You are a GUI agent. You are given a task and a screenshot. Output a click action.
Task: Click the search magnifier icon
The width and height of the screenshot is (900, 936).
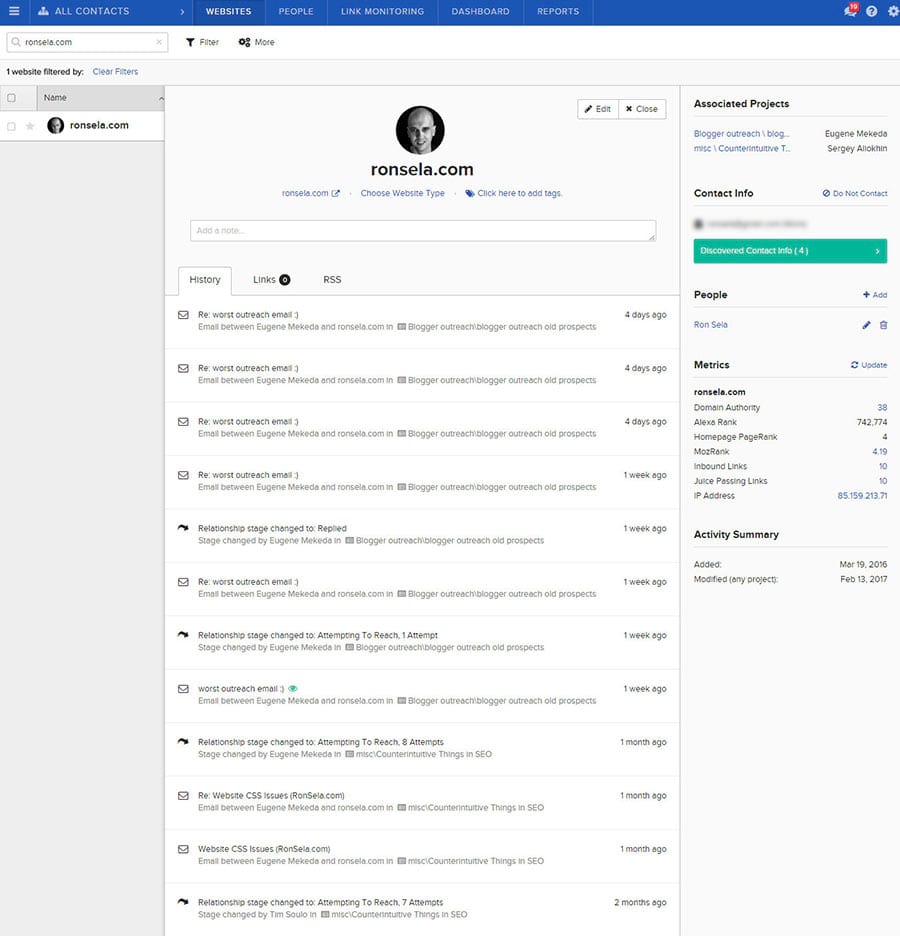click(16, 42)
